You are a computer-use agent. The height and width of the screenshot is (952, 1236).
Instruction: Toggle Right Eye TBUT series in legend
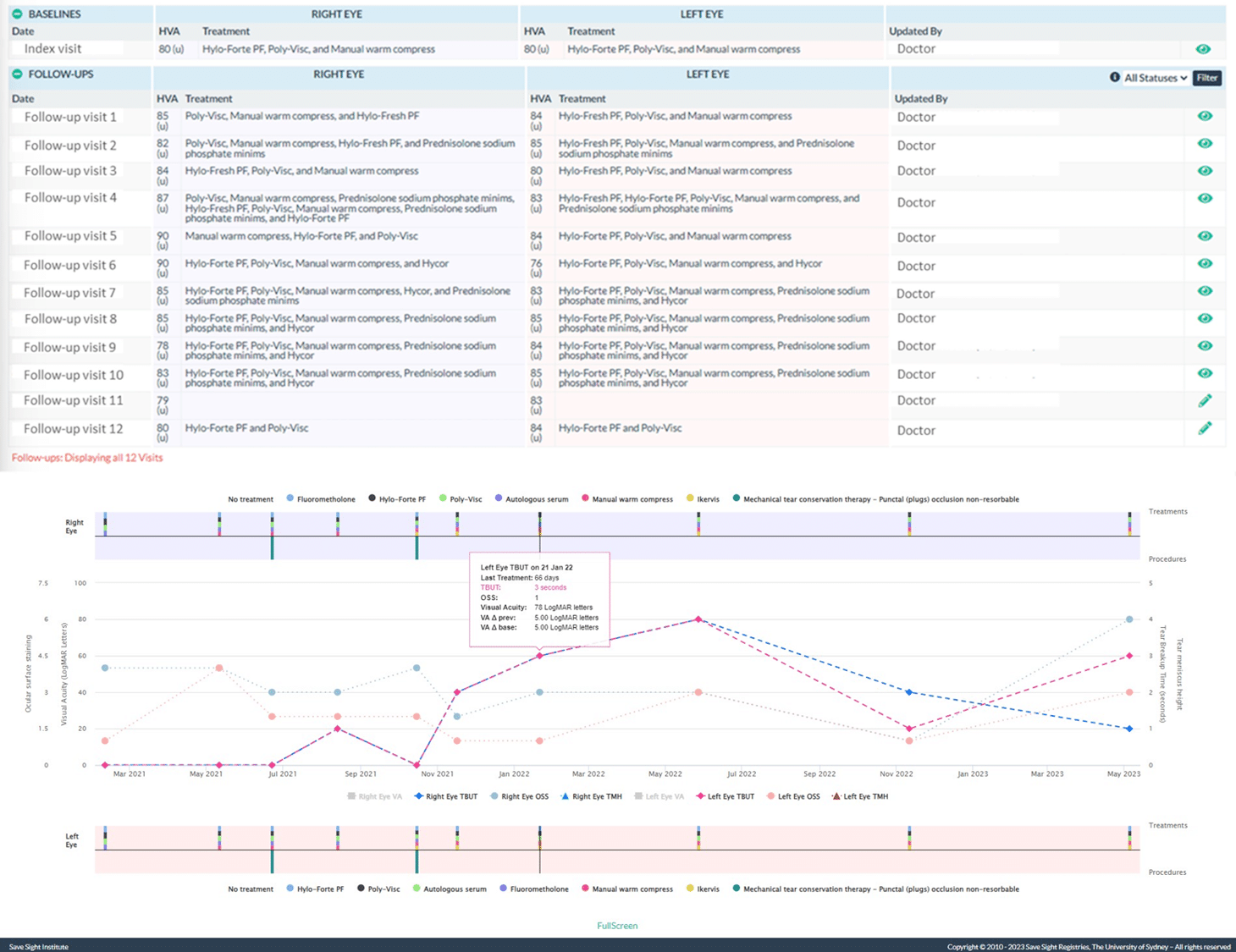point(445,796)
